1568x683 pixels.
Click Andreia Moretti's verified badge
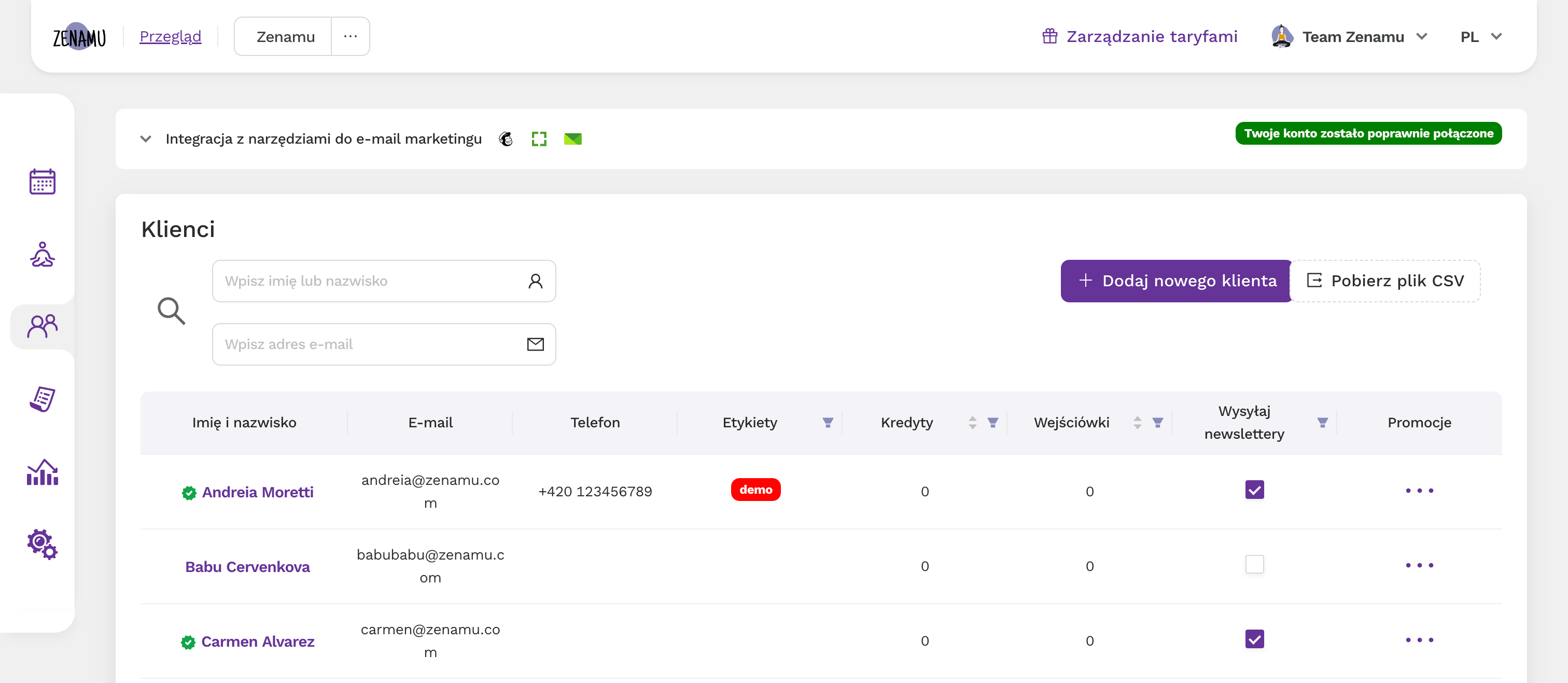coord(189,493)
